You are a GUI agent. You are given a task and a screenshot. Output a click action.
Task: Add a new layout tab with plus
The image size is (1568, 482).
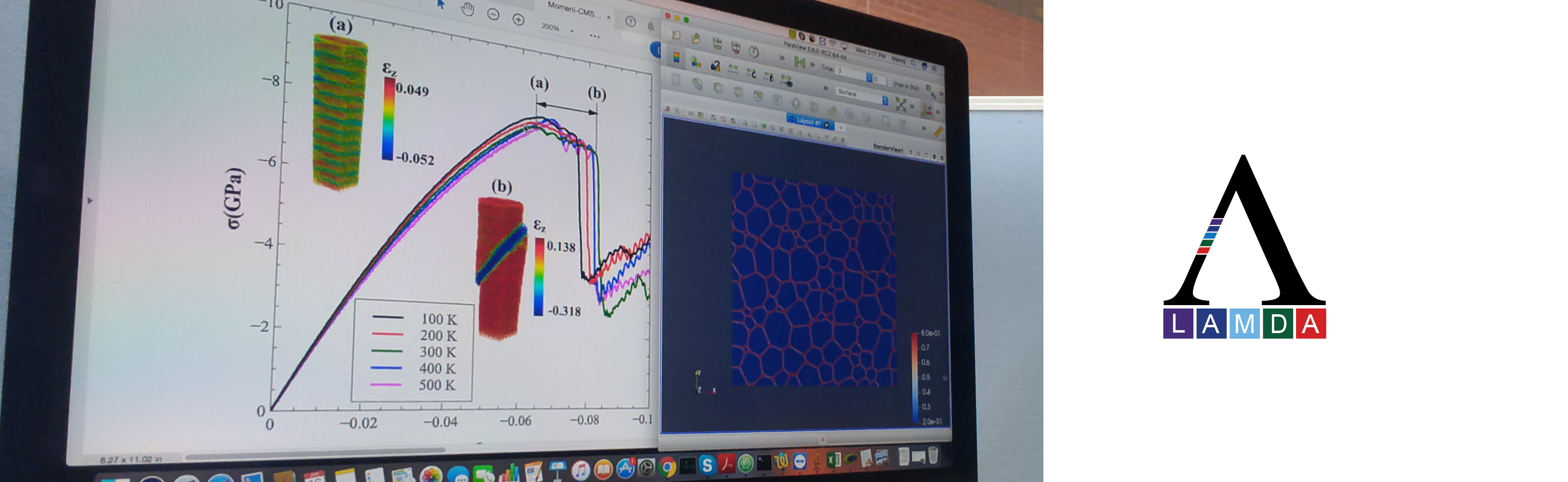click(840, 127)
